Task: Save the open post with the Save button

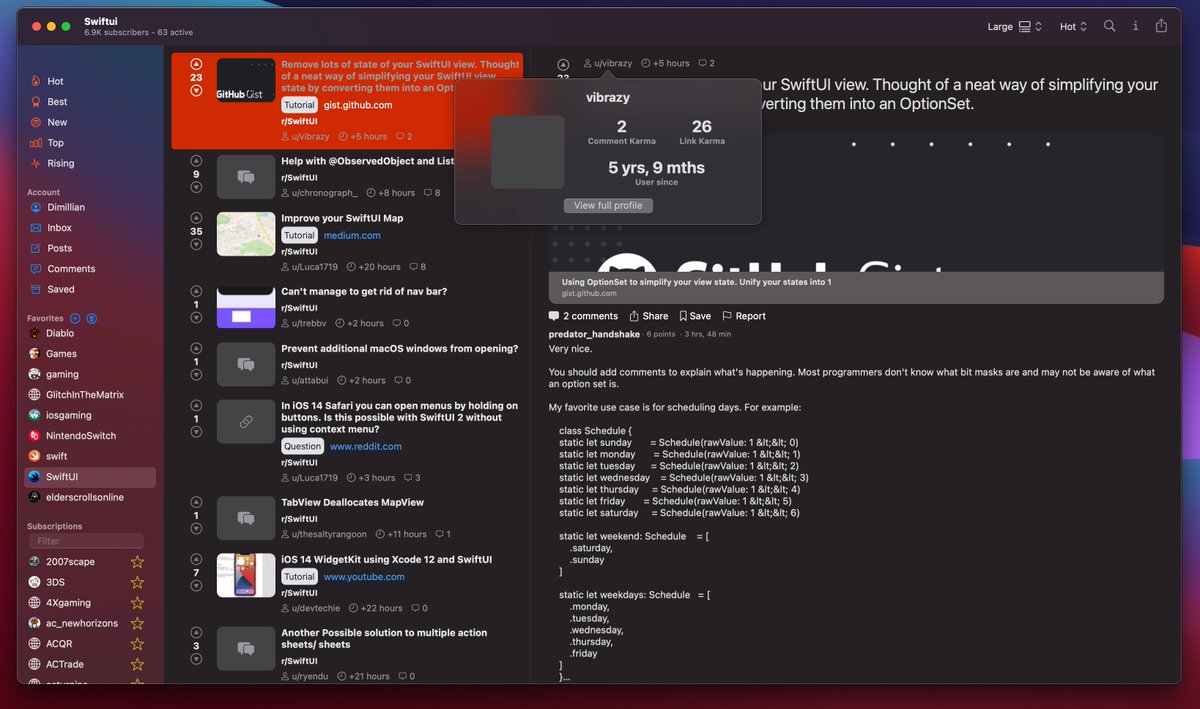Action: (694, 316)
